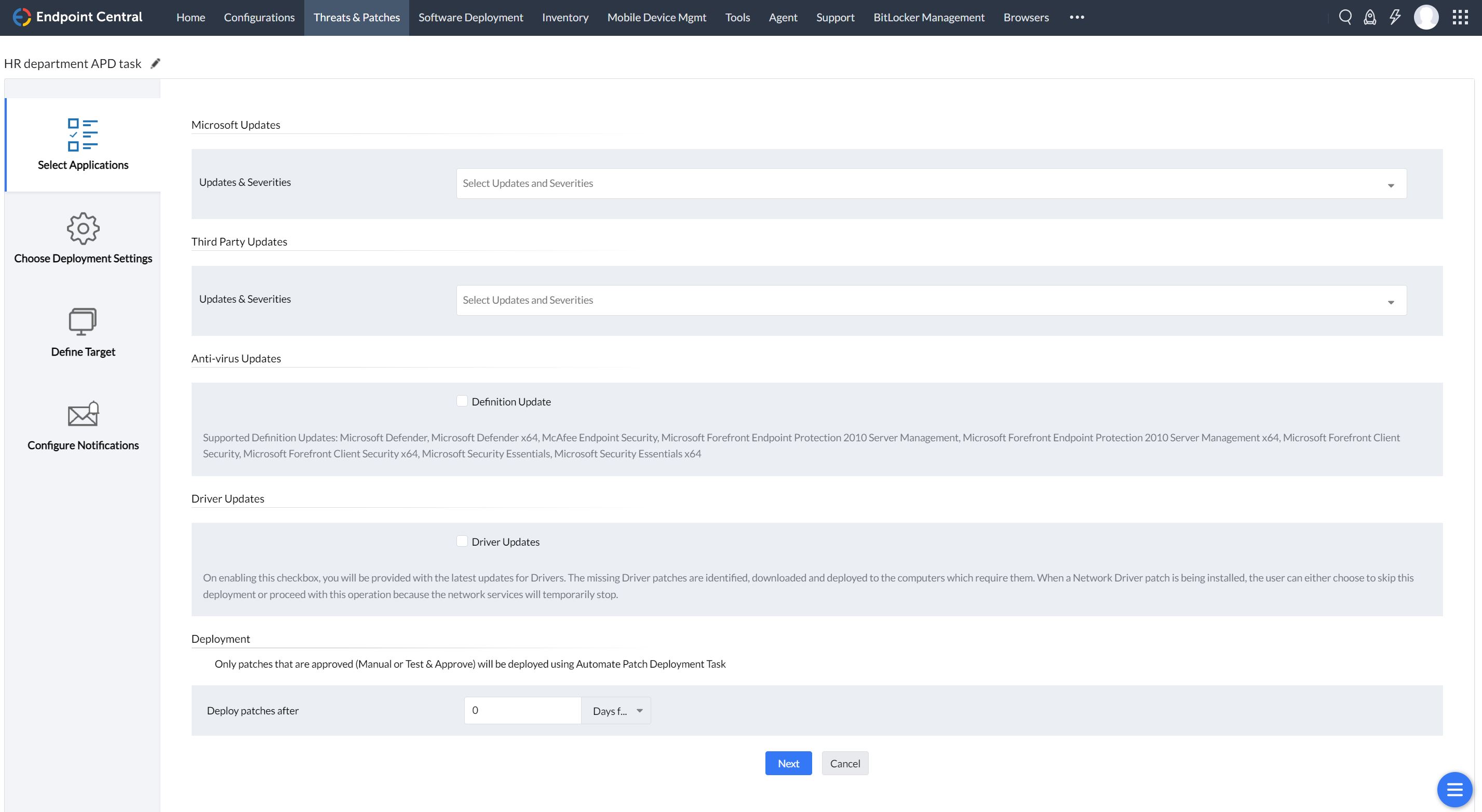The image size is (1482, 812).
Task: Open Configure Notifications panel
Action: 83,424
